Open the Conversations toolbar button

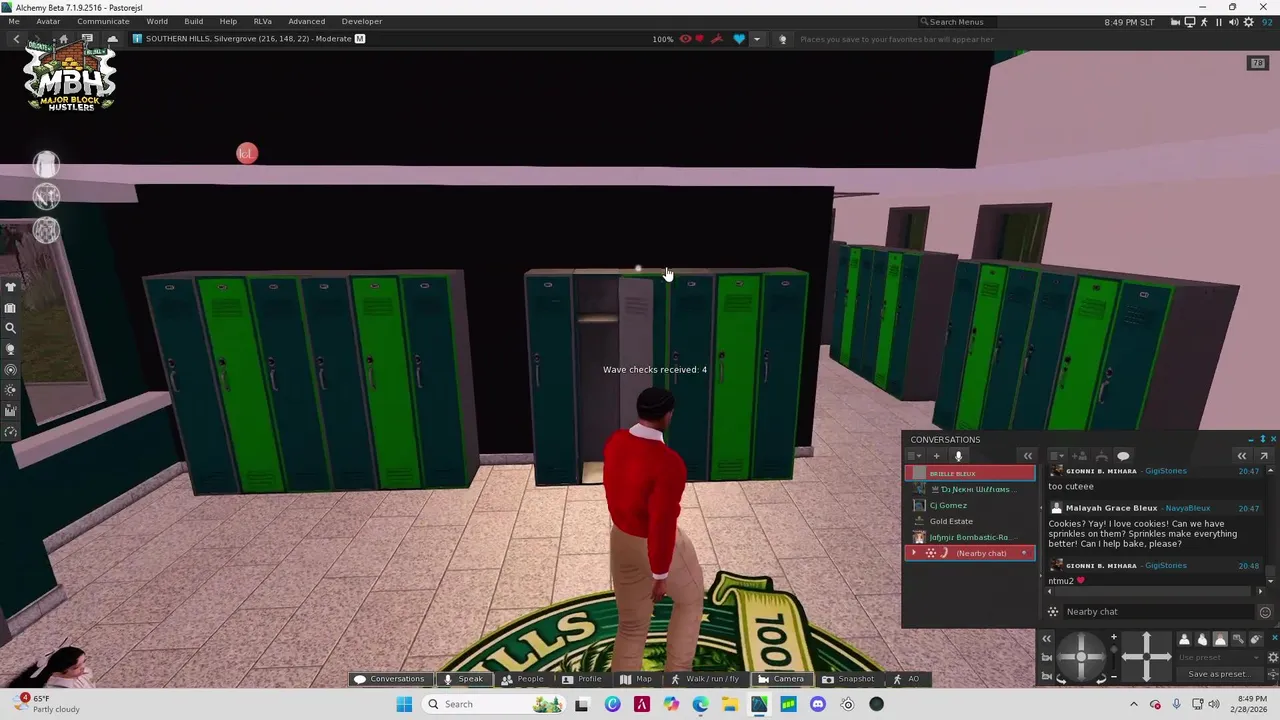point(389,679)
